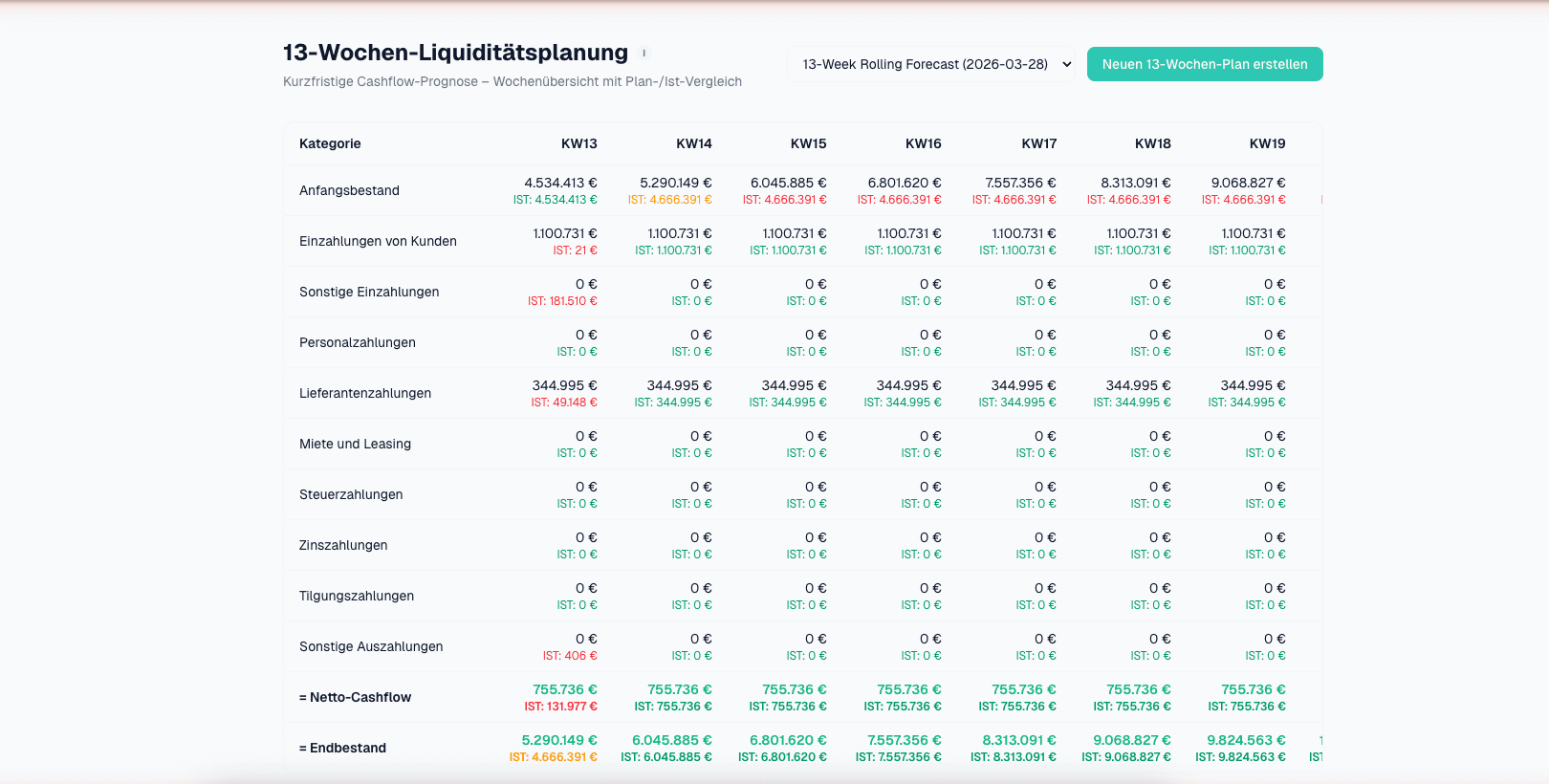Screen dimensions: 1549x784
Task: Click the Steuerzahlungen row label
Action: tap(351, 494)
